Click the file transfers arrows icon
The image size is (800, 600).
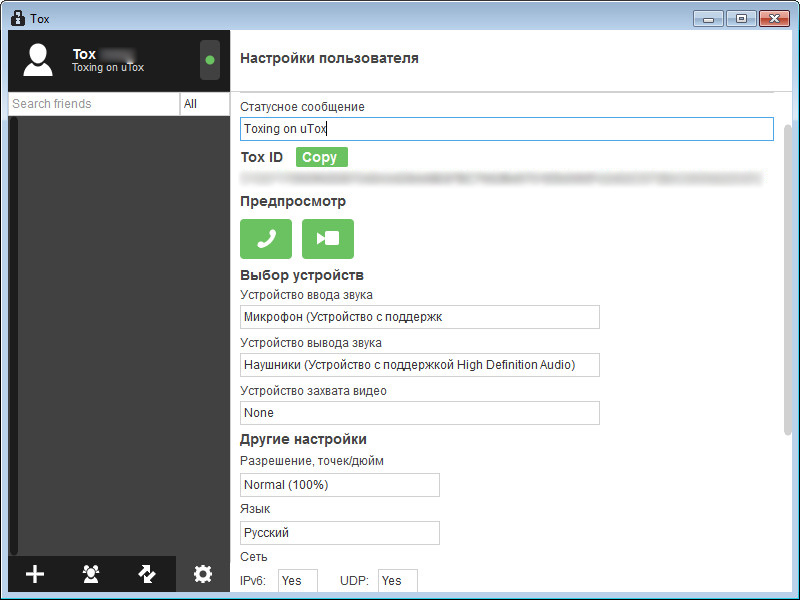coord(147,574)
